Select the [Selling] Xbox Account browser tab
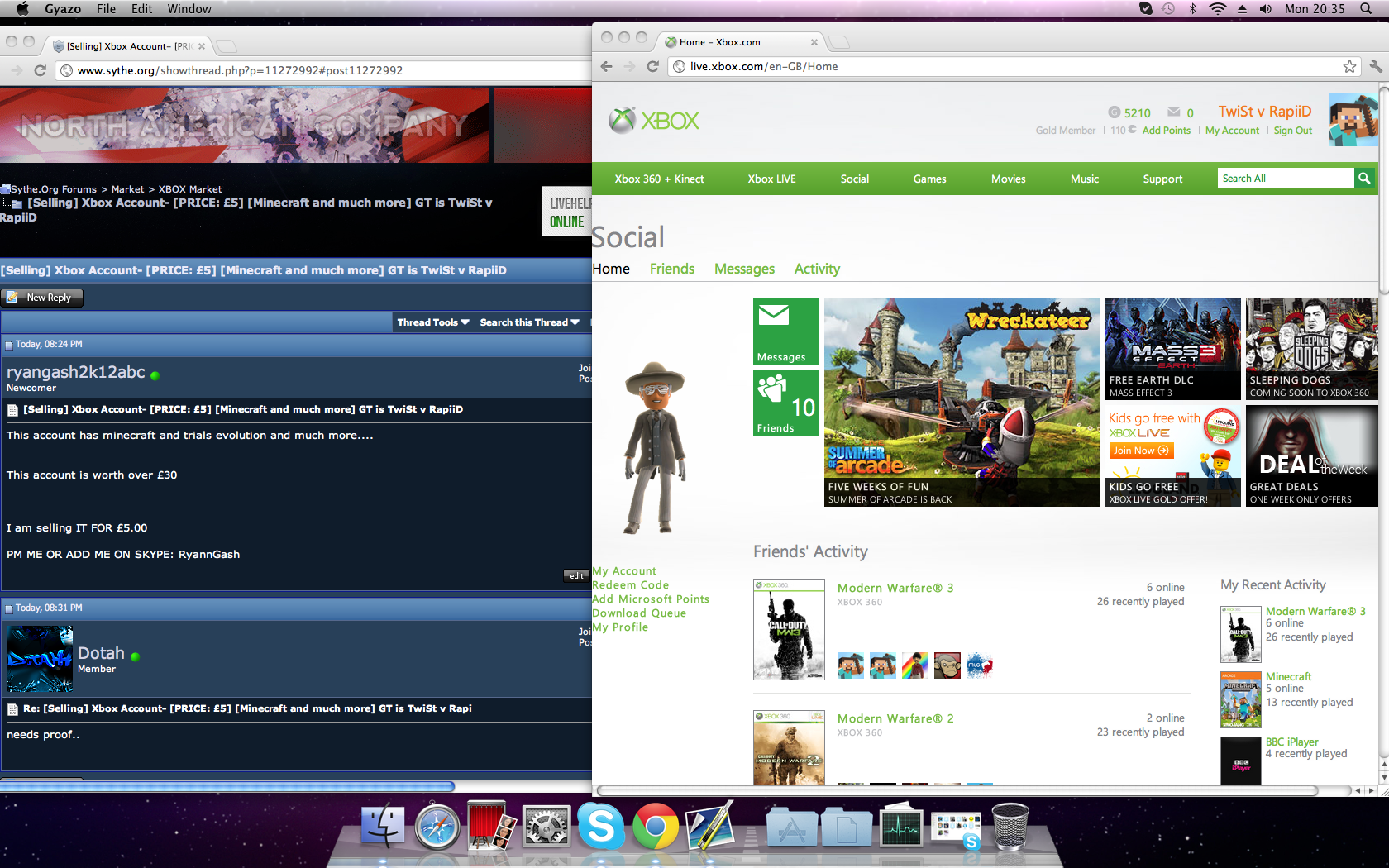 (x=127, y=46)
